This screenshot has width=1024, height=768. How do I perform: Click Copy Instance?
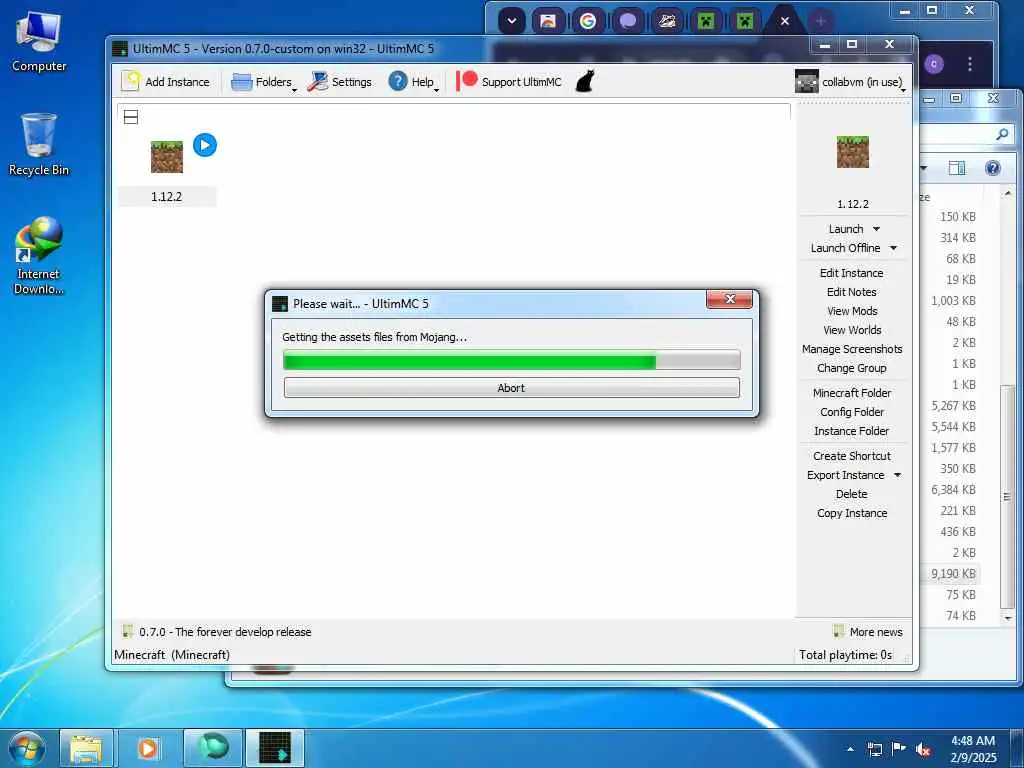(852, 513)
